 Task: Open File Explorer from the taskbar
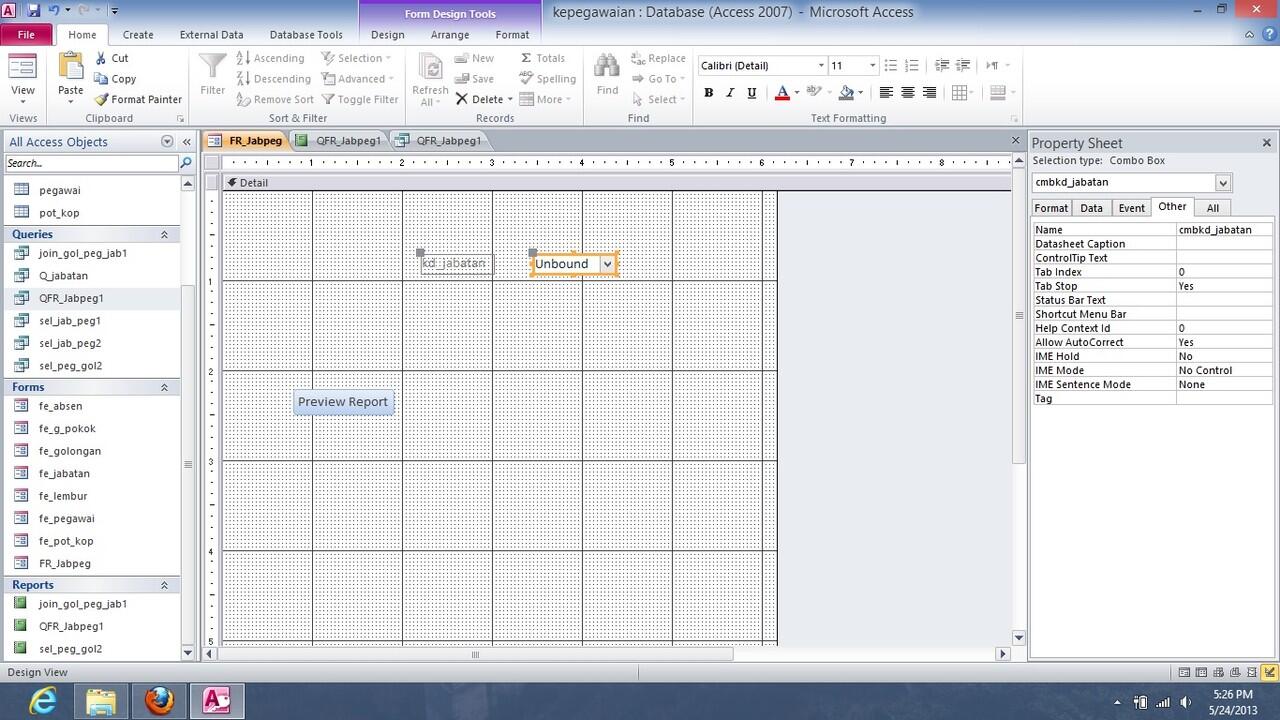point(101,701)
